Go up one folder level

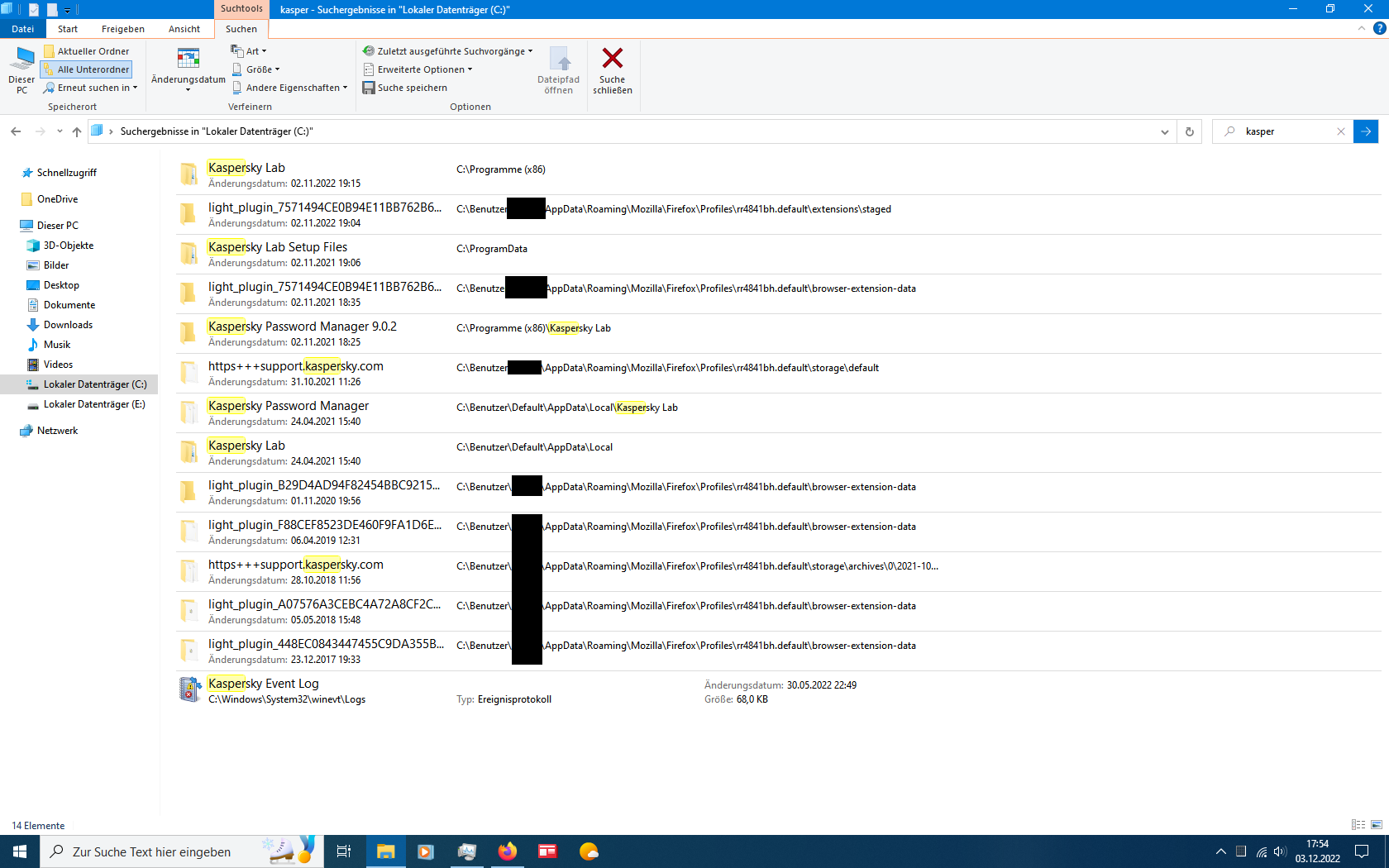(x=76, y=131)
